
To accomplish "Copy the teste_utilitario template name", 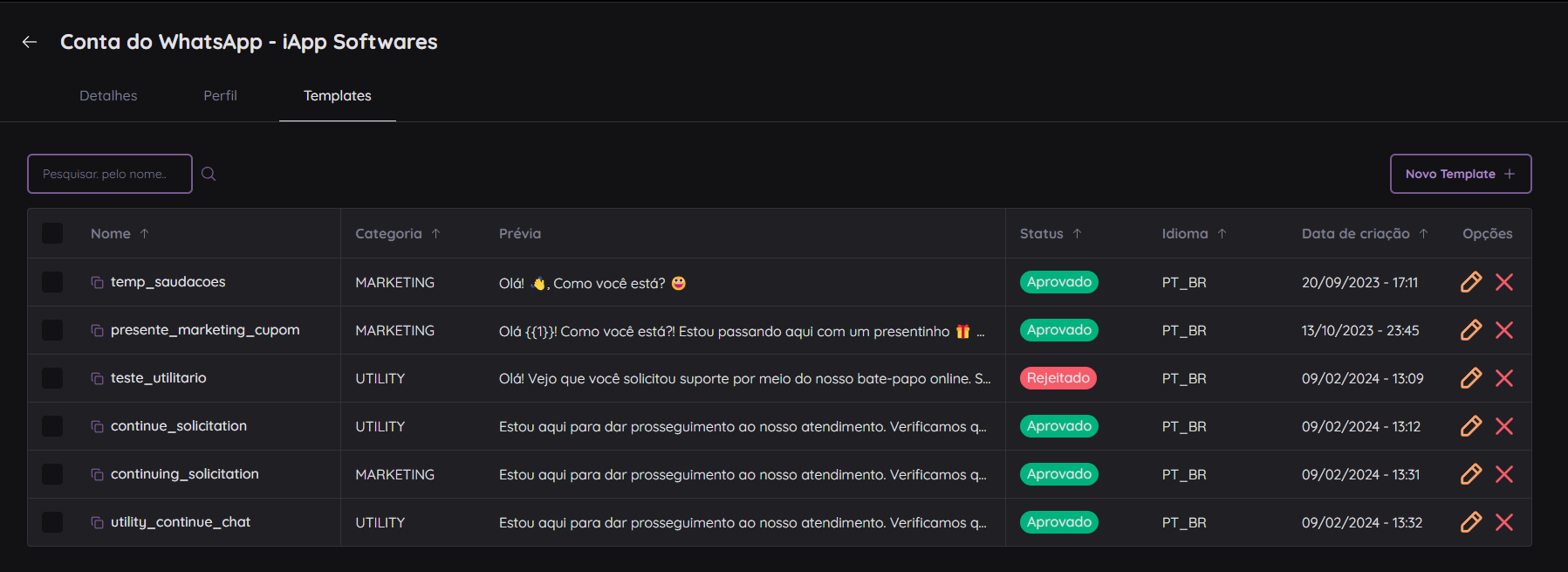I will click(97, 378).
